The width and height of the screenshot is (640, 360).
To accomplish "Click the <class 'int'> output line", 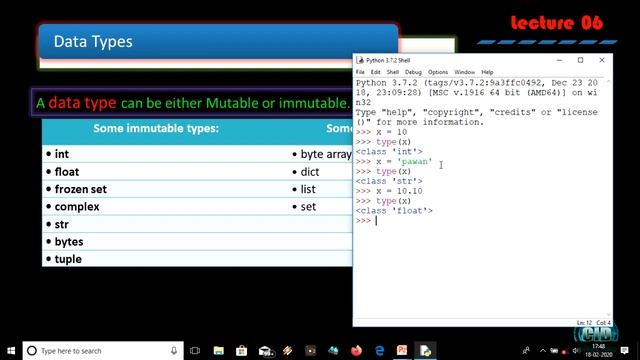I will (x=389, y=152).
